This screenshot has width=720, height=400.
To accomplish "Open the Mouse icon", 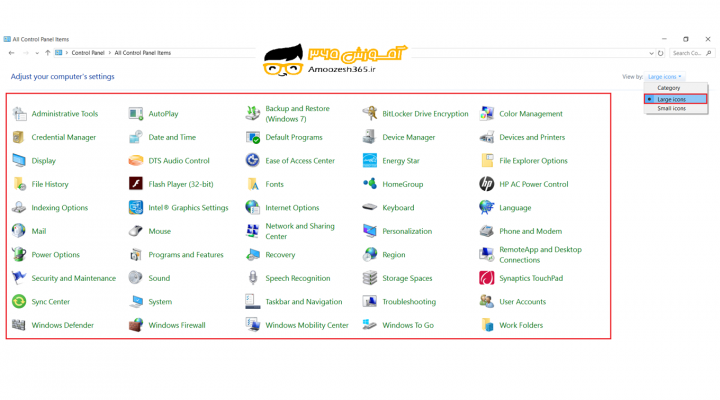I will [x=136, y=231].
